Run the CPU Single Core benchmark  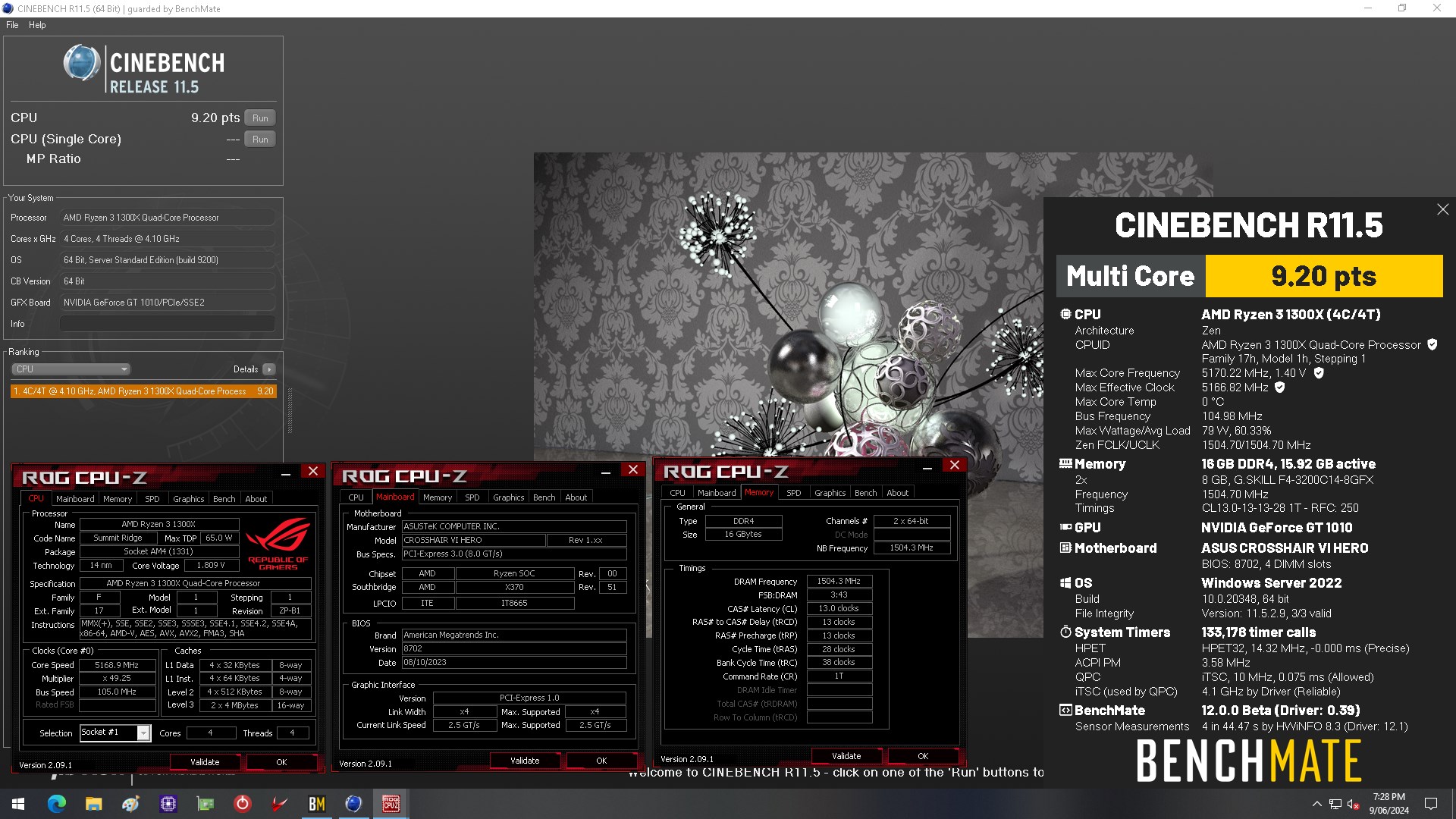pos(260,139)
